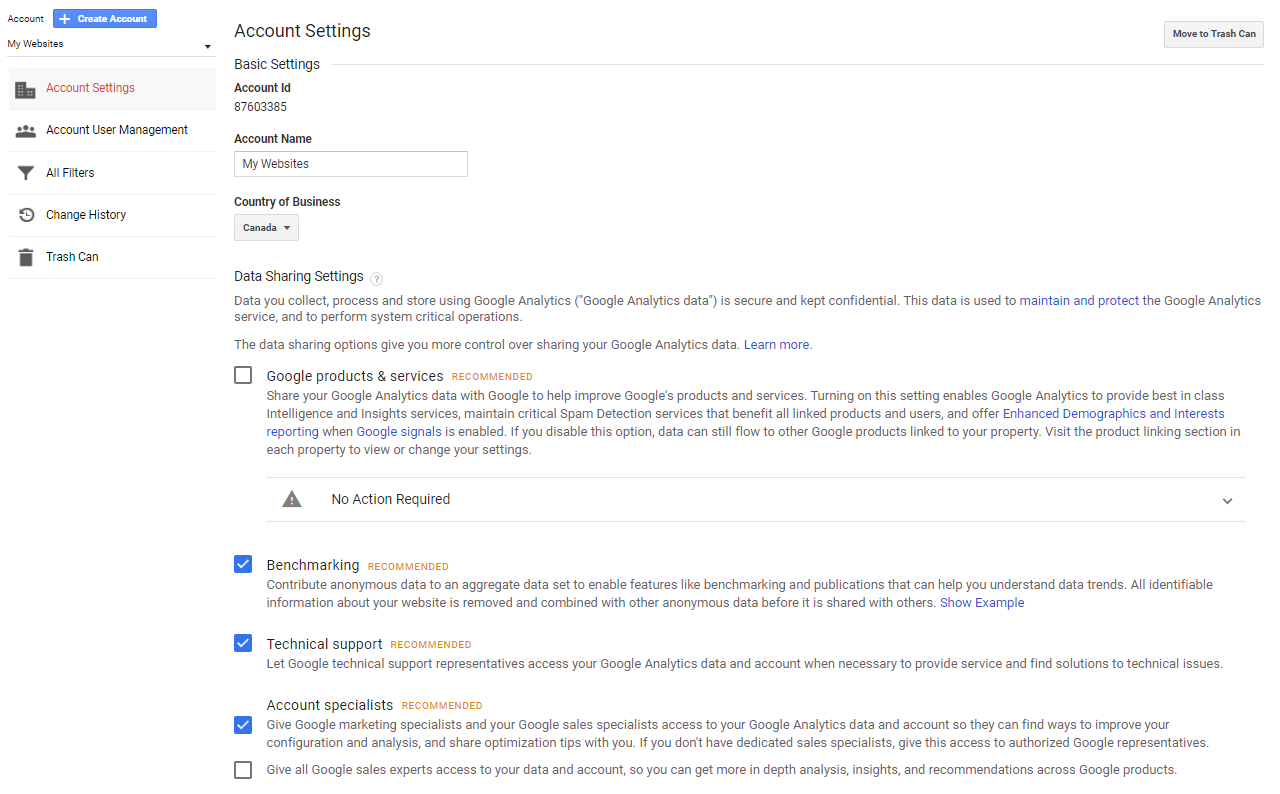
Task: Click the Account Id value 87603385
Action: [260, 107]
